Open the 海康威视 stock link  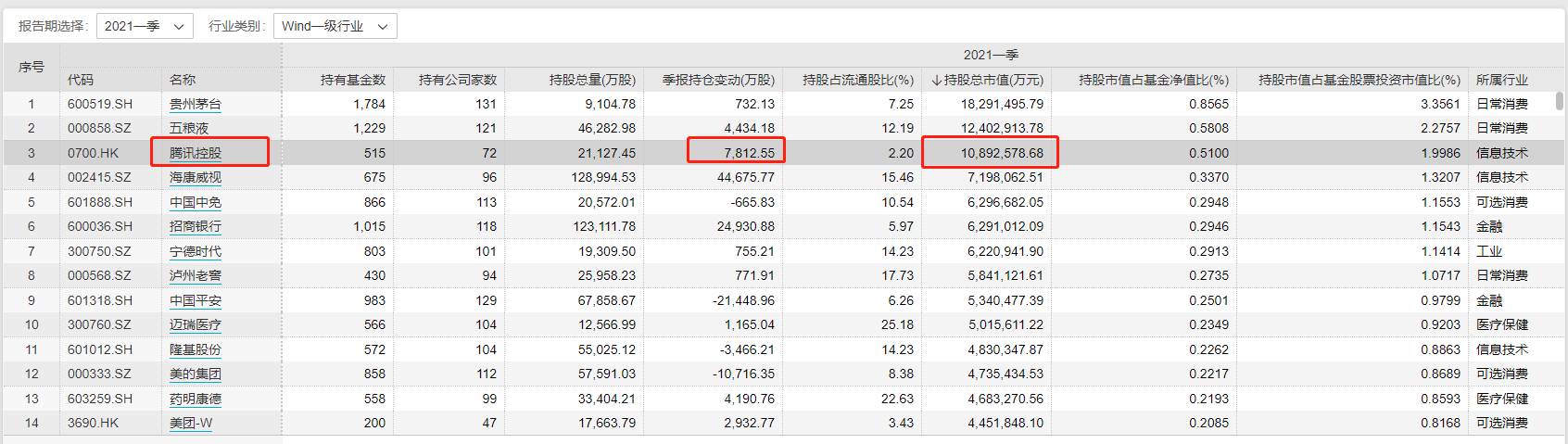(x=196, y=177)
